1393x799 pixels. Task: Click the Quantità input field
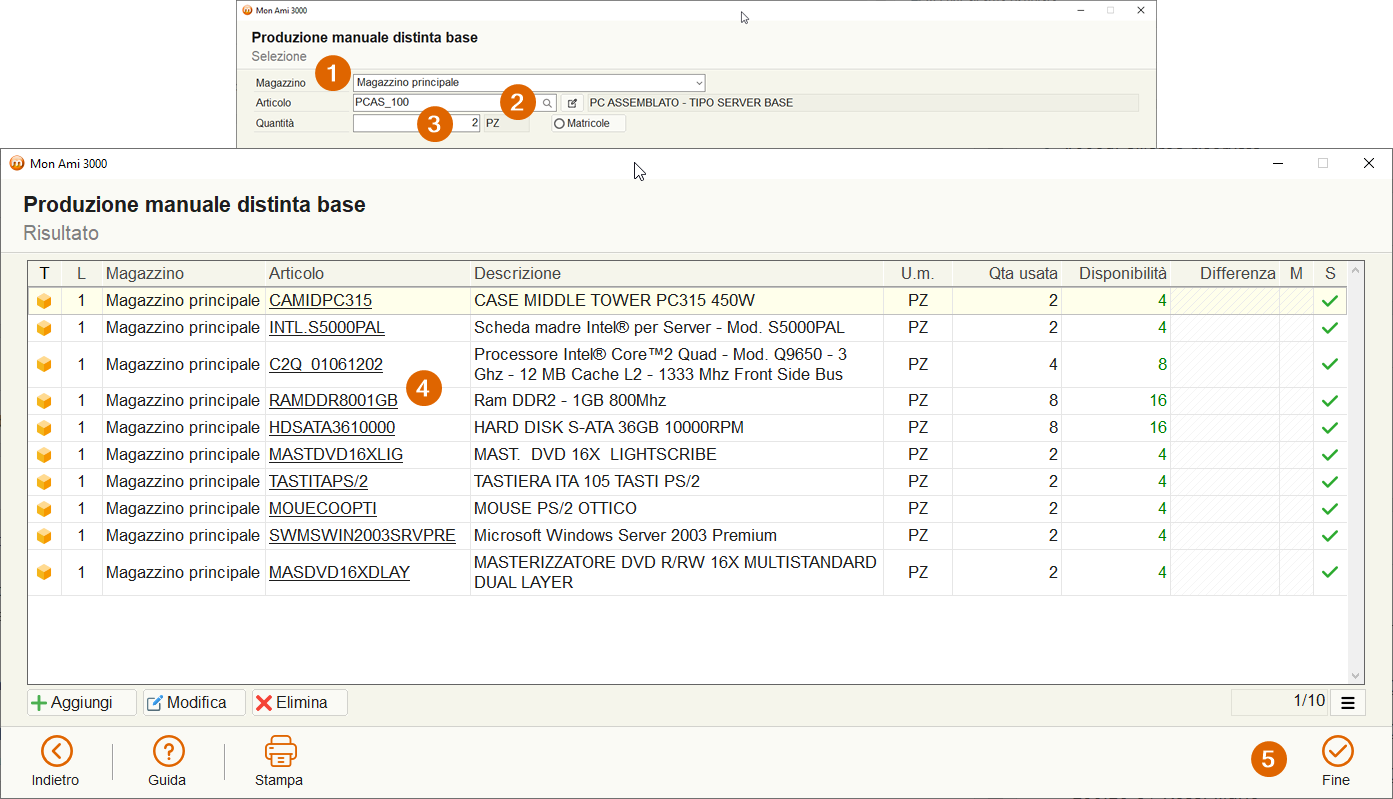pos(417,123)
